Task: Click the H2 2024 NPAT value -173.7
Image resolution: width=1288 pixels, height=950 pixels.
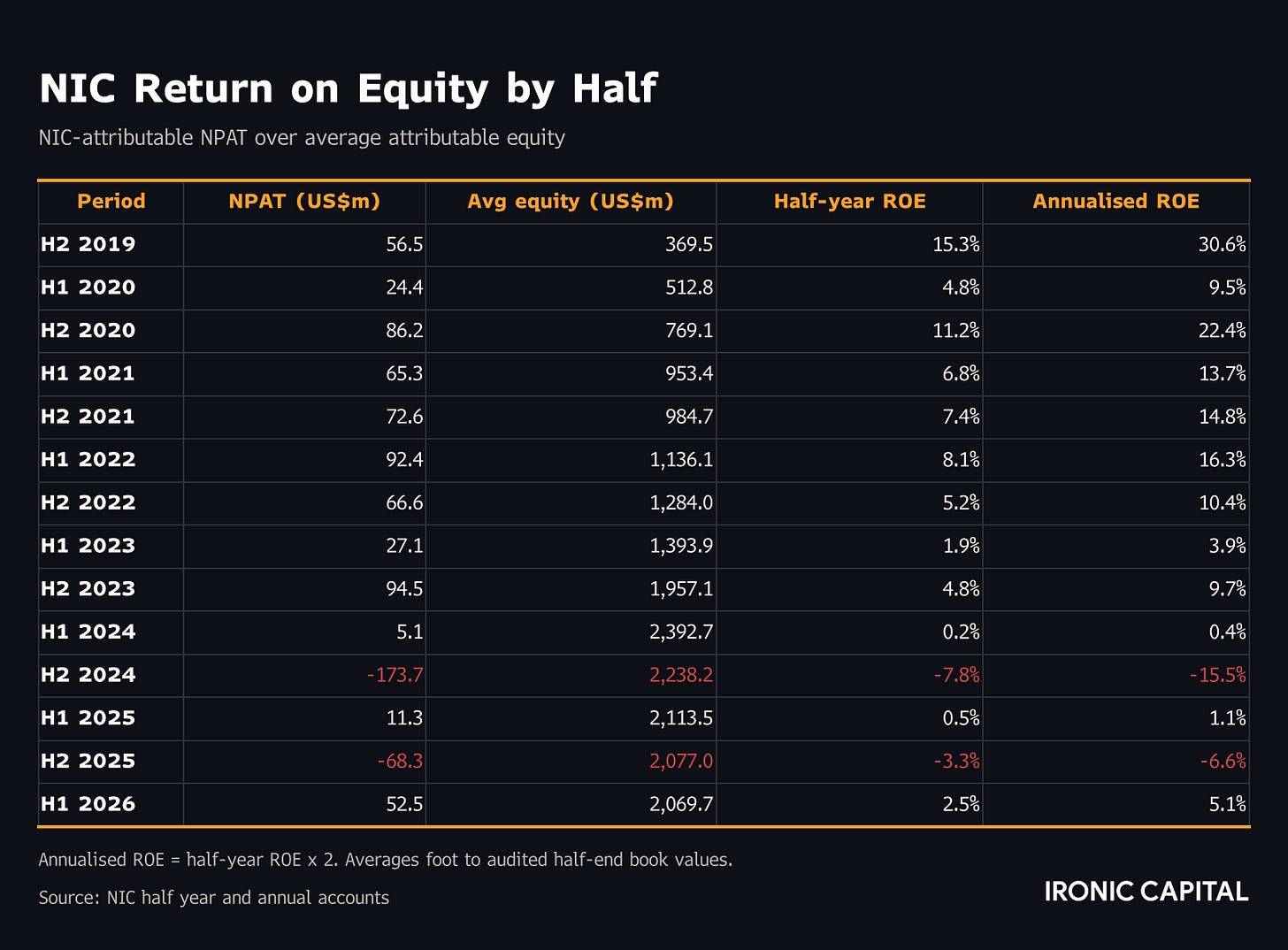Action: pos(395,675)
